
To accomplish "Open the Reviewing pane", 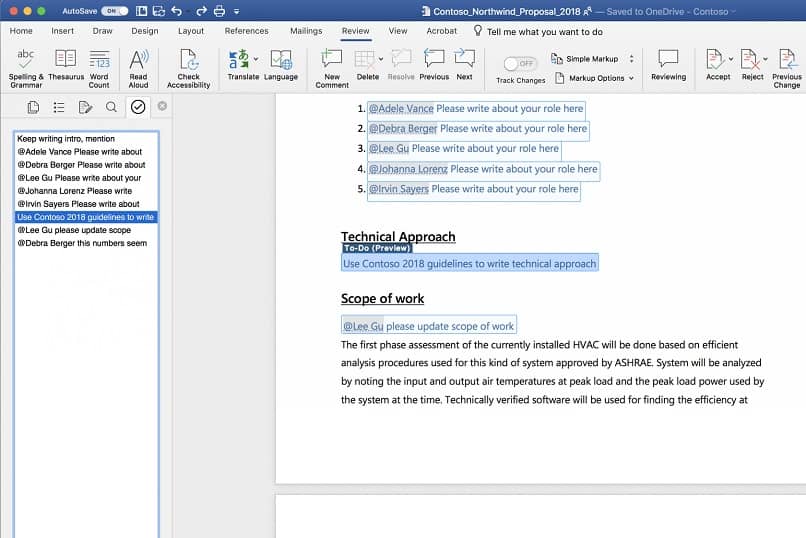I will pyautogui.click(x=668, y=60).
